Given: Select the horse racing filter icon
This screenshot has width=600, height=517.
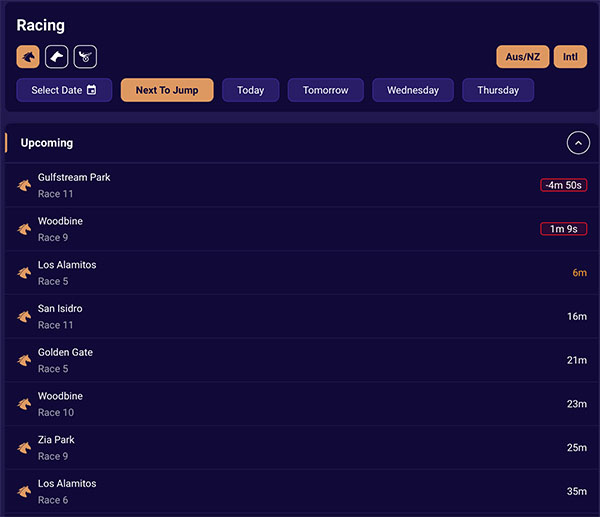Looking at the screenshot, I should click(x=28, y=57).
